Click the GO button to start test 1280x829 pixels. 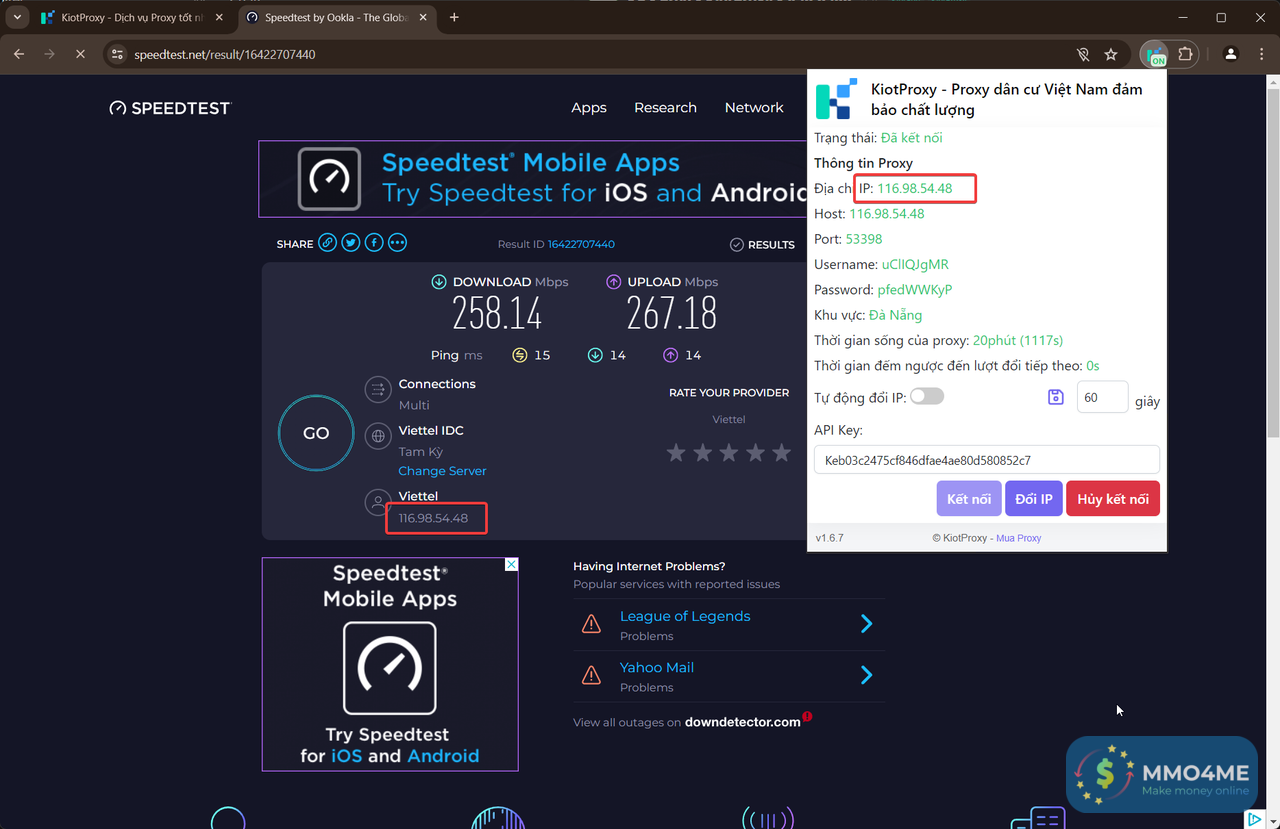point(316,433)
